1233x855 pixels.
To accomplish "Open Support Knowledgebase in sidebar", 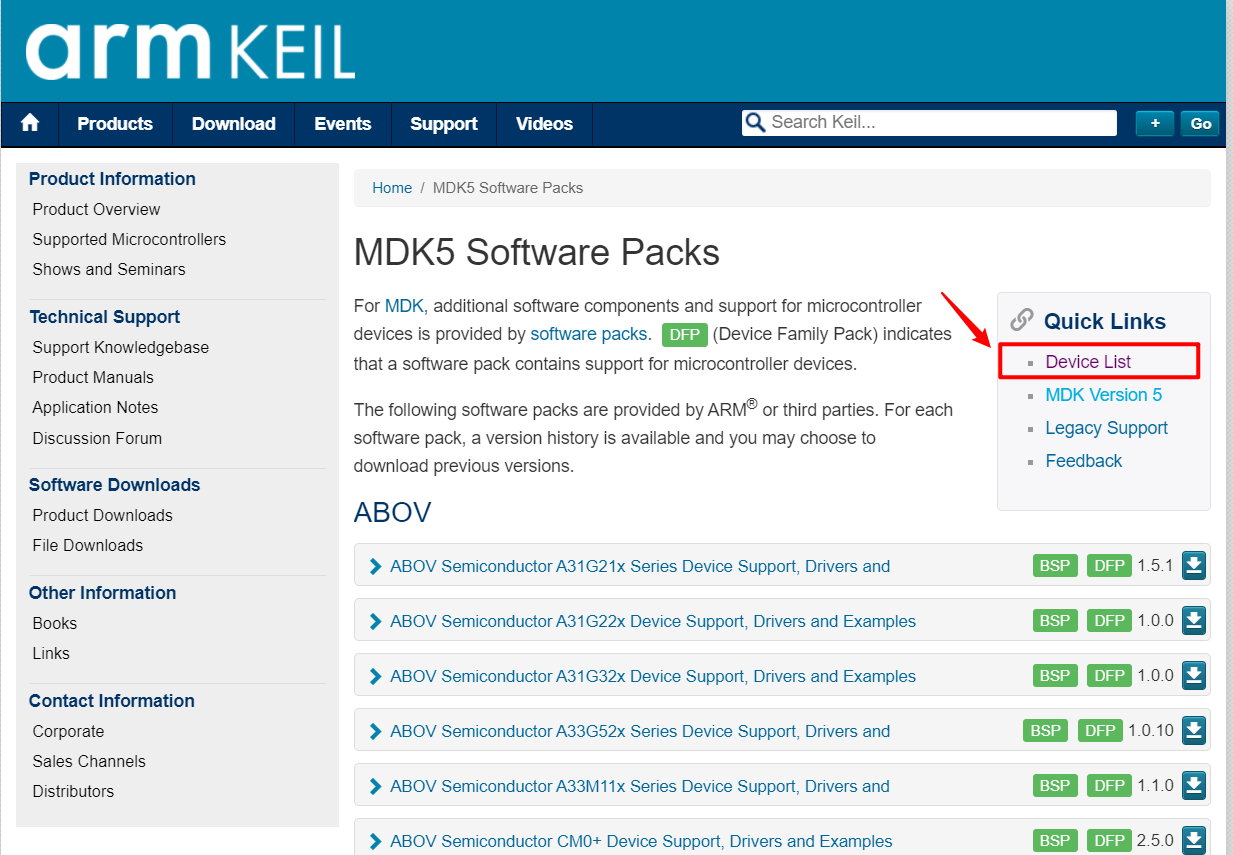I will click(121, 347).
